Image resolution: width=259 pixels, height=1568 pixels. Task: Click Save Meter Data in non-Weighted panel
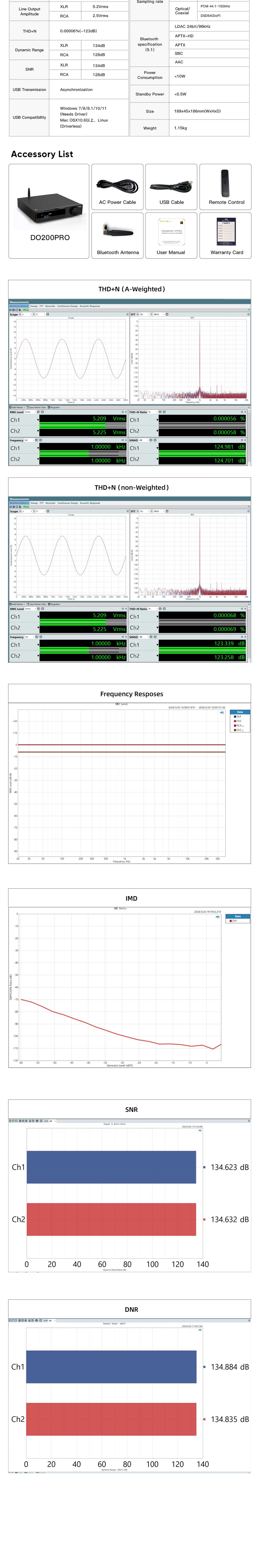click(36, 604)
